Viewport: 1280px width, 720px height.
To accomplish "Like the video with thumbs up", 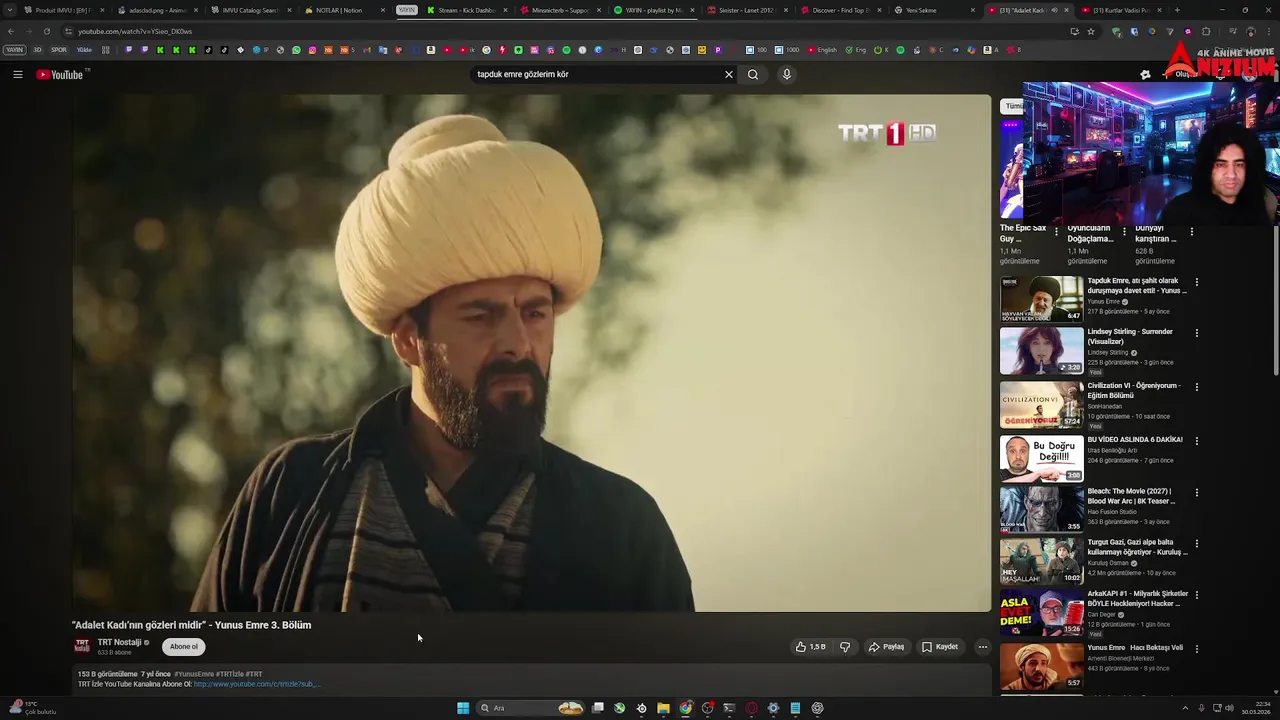I will click(811, 647).
